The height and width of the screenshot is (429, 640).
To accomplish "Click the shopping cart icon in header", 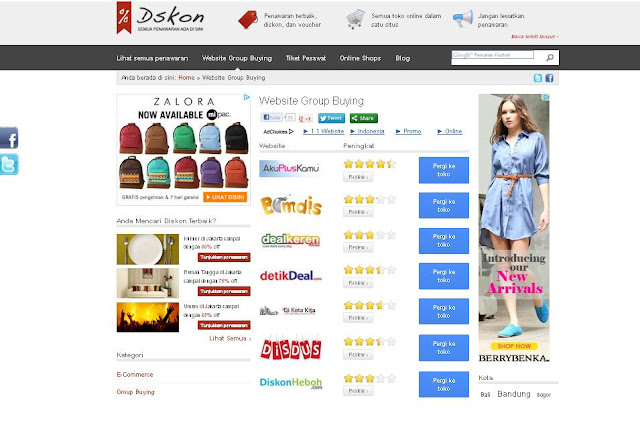I will click(x=355, y=19).
